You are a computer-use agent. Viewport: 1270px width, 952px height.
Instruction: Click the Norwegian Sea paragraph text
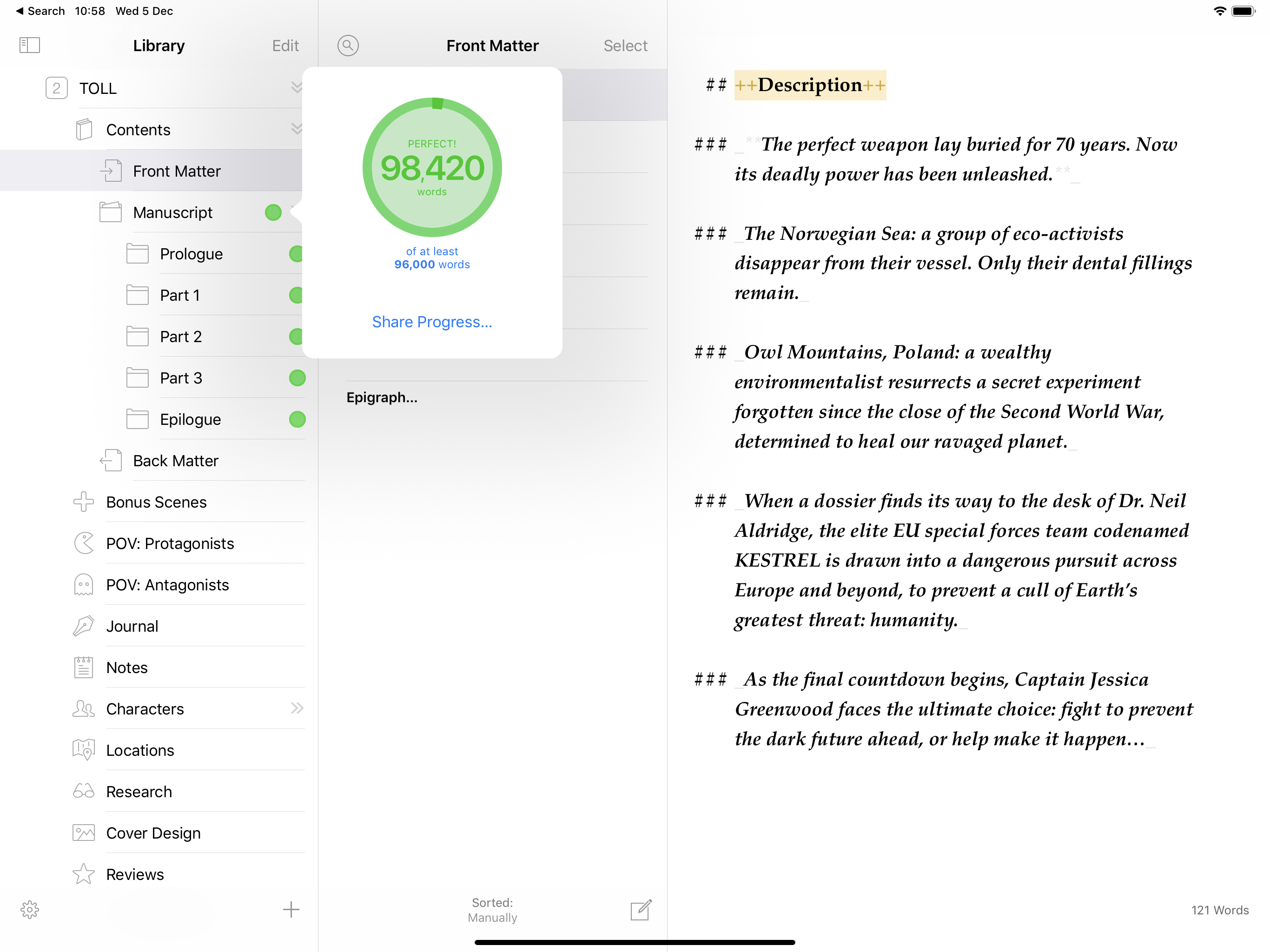963,263
